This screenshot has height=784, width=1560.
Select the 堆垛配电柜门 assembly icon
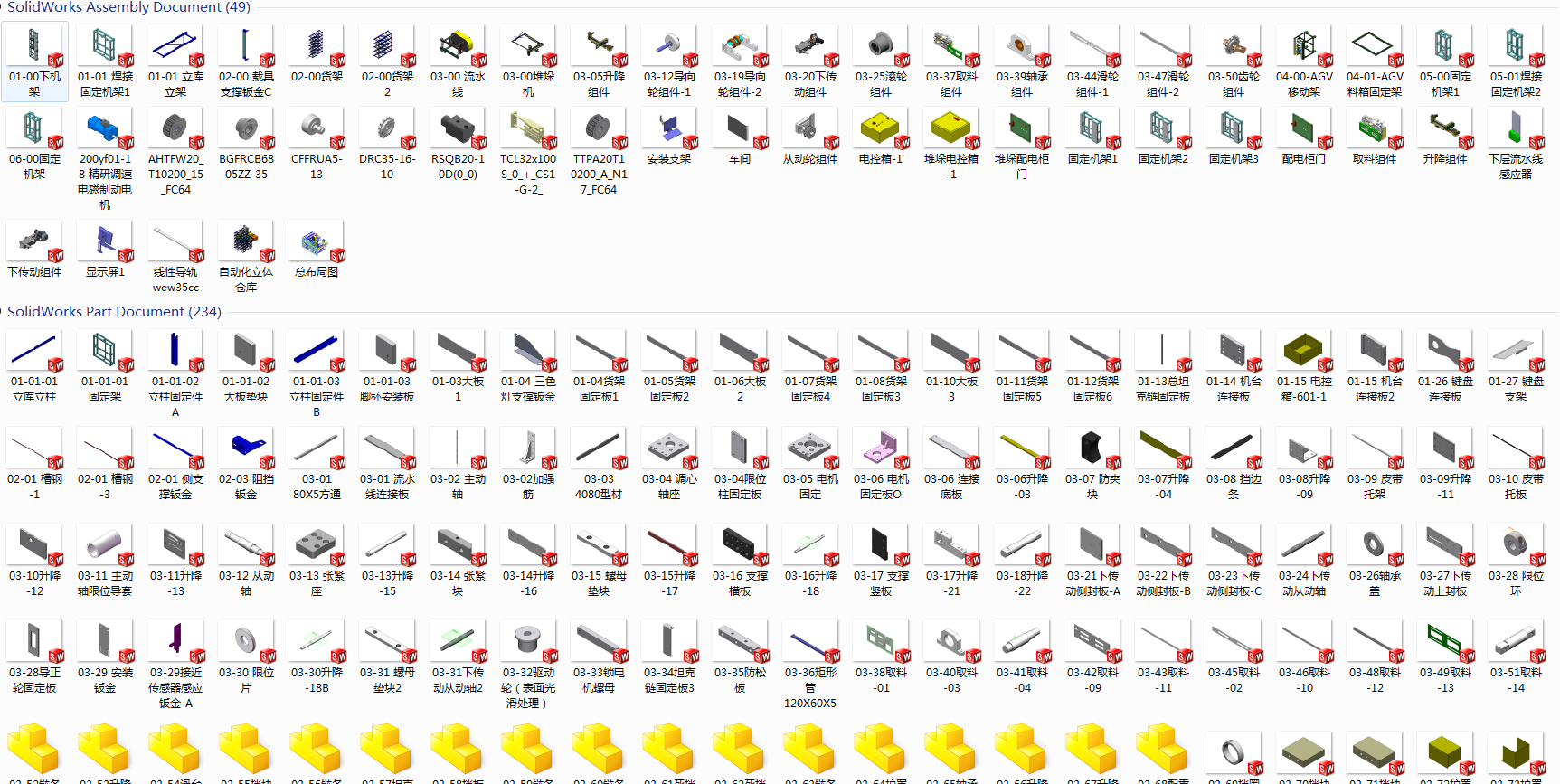1022,128
